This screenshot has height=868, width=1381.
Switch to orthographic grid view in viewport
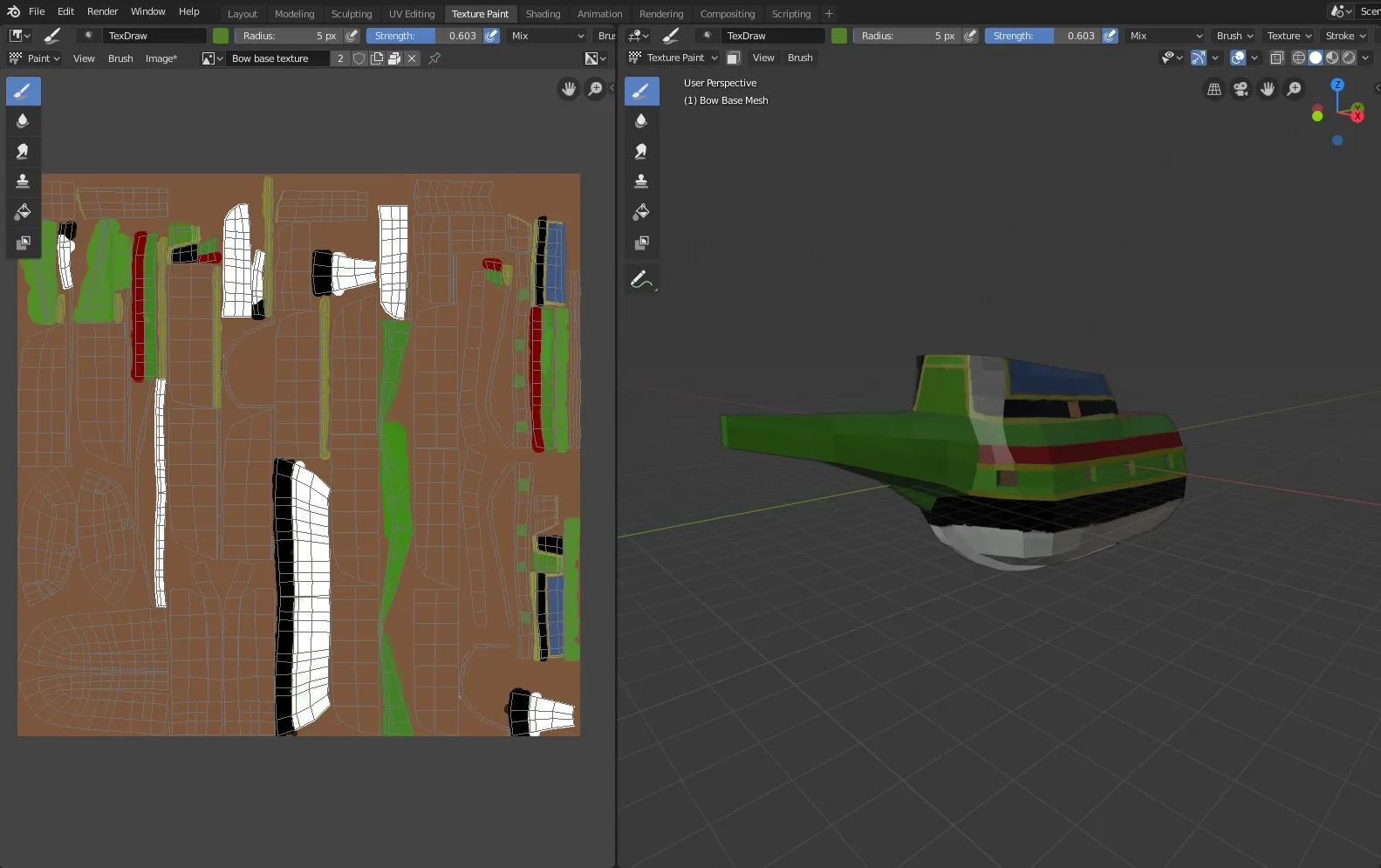(x=1214, y=89)
